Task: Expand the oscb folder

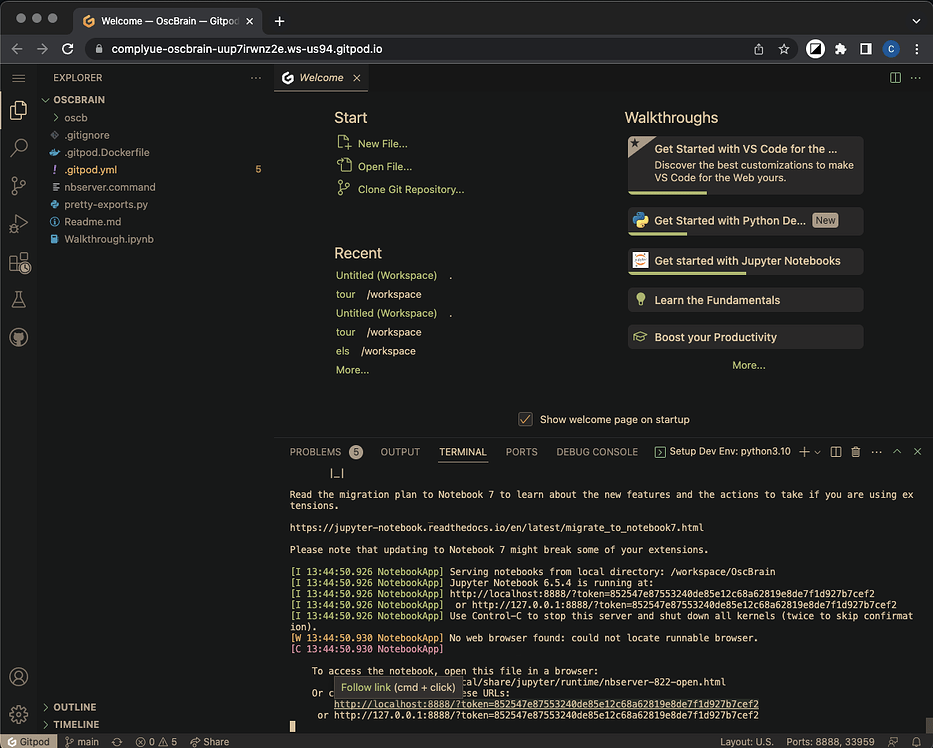Action: [x=76, y=118]
